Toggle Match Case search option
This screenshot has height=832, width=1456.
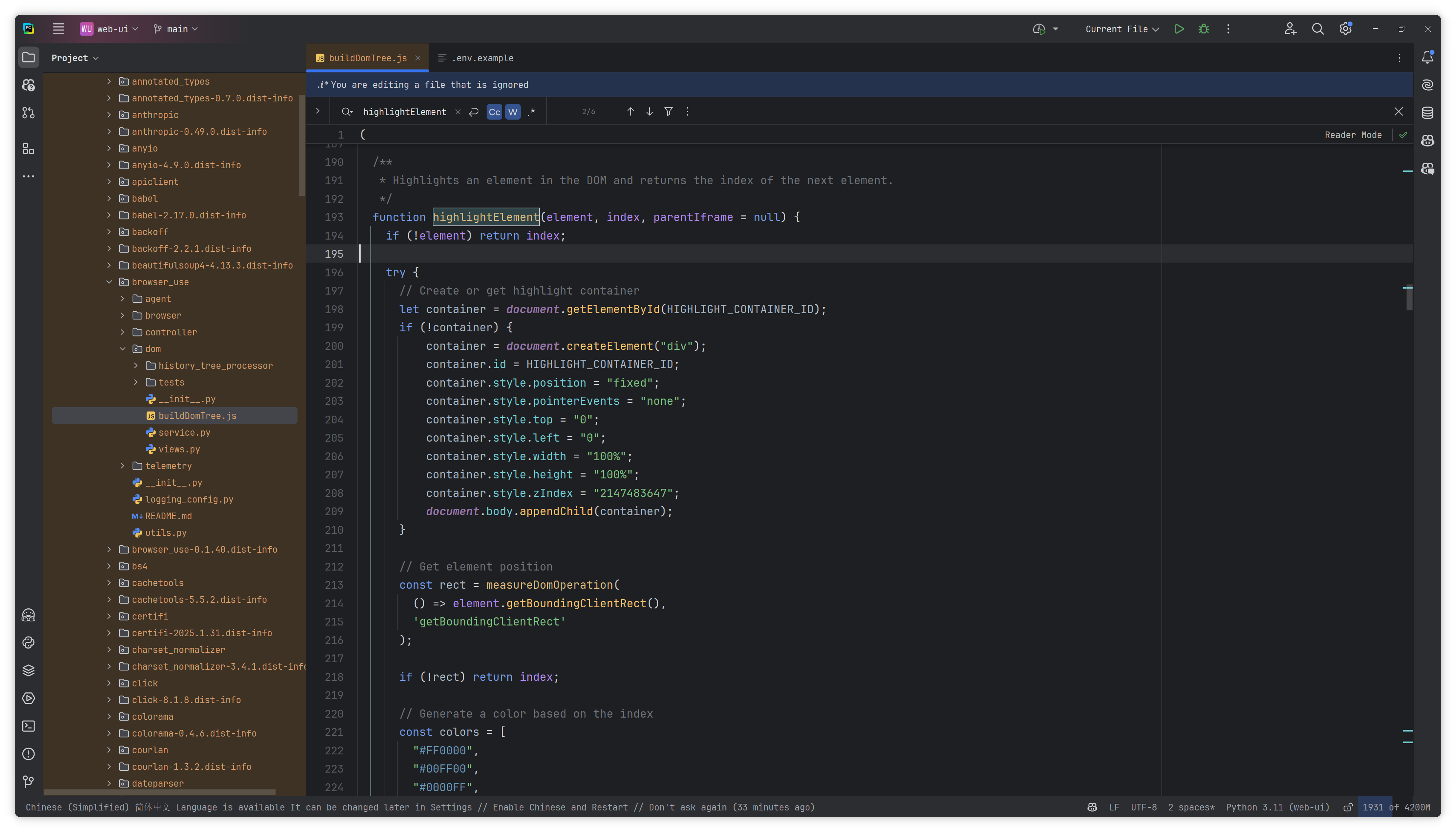(x=494, y=112)
